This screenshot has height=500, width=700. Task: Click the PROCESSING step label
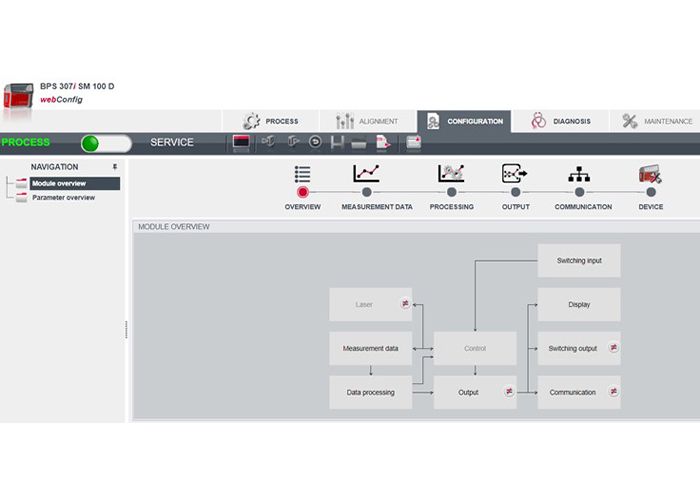[451, 207]
